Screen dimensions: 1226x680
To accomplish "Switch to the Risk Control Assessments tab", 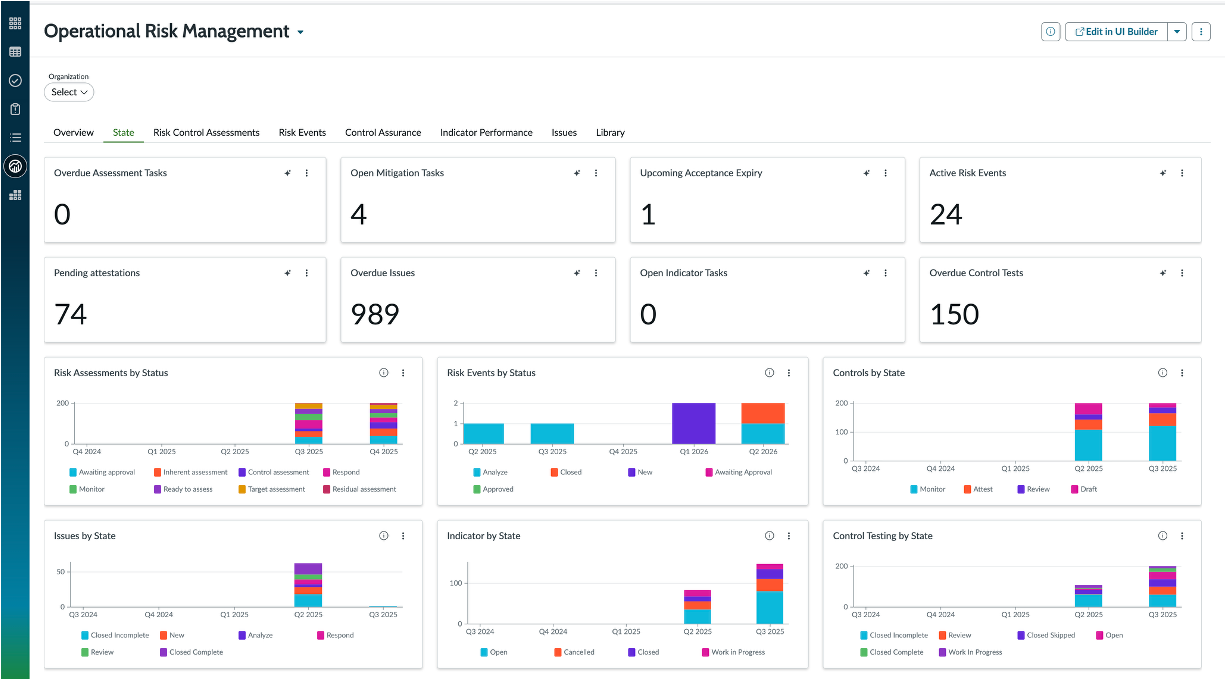I will point(206,133).
